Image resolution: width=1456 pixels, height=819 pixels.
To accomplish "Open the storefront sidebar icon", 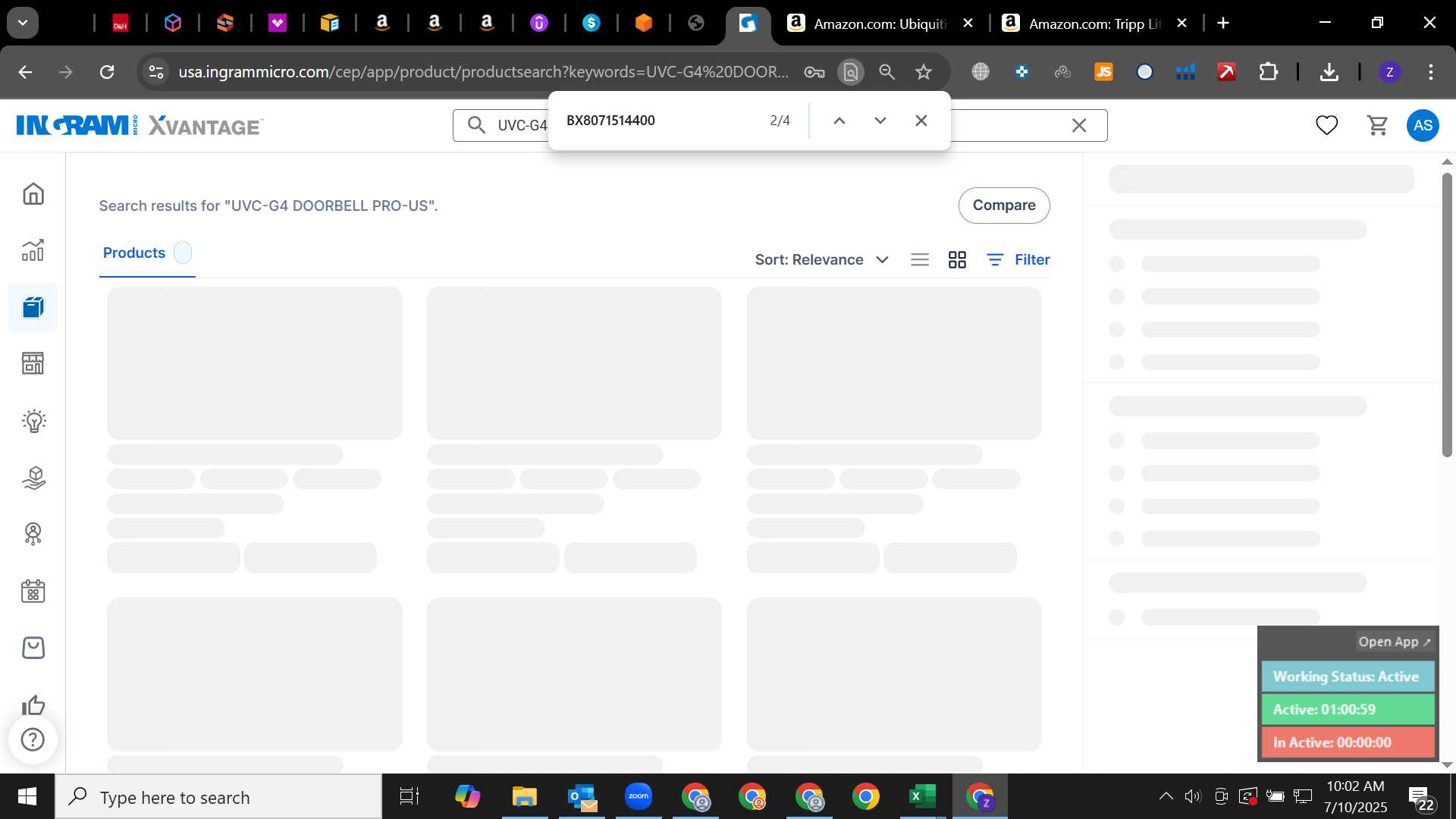I will [x=33, y=363].
